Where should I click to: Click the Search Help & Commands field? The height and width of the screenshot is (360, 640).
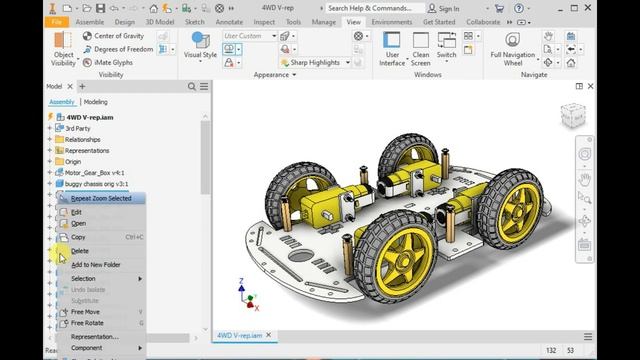tap(375, 8)
